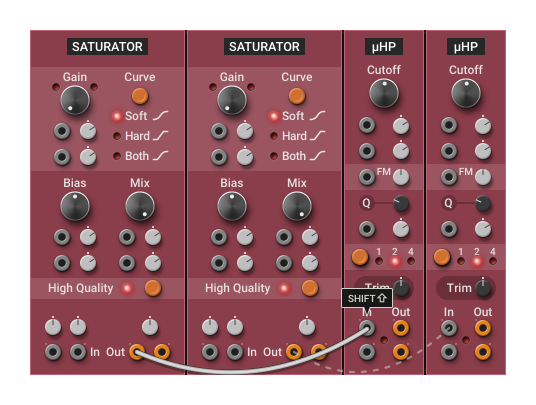
Task: Click the second Saturator's Soft curve LED
Action: [273, 116]
